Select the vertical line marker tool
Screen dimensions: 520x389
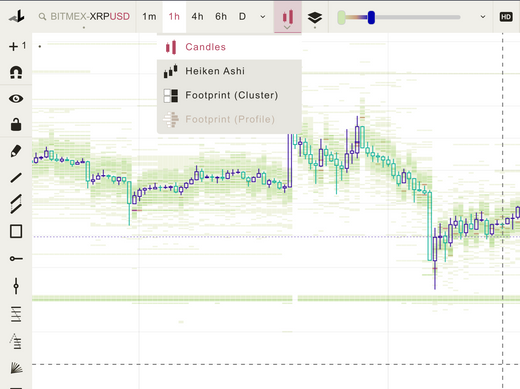pos(16,286)
